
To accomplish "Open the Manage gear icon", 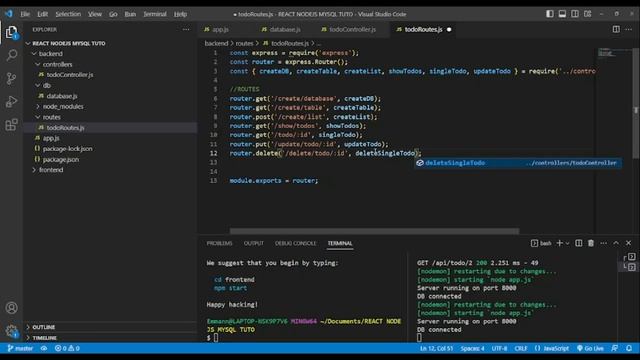I will click(x=11, y=331).
